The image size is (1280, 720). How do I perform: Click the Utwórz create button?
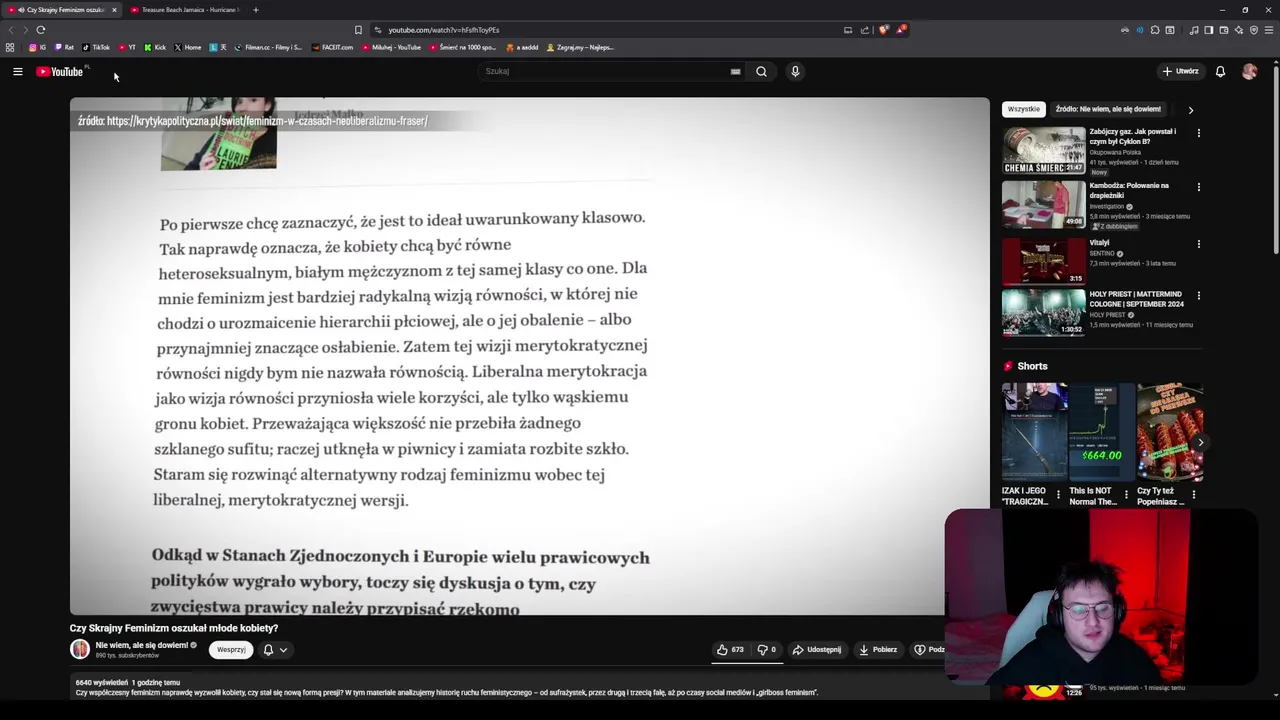pyautogui.click(x=1180, y=71)
